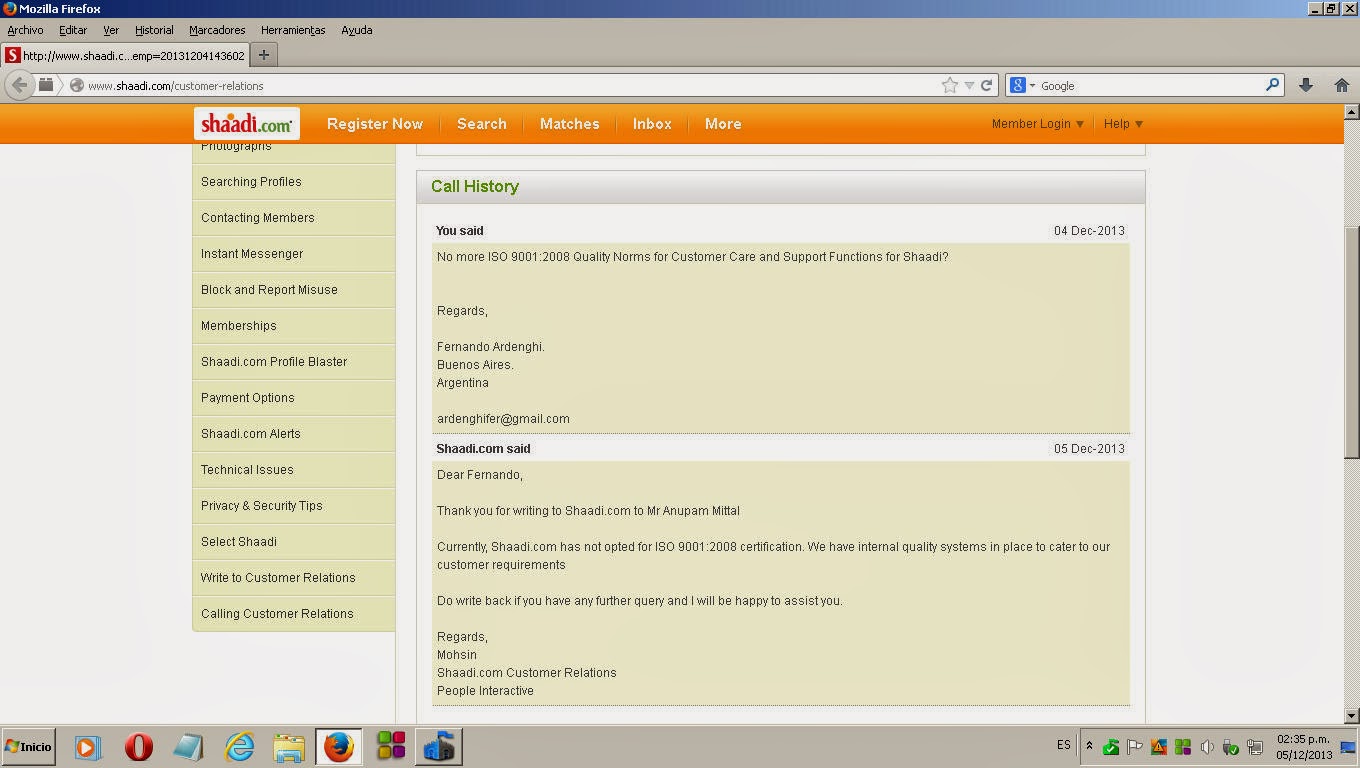Click the site identity globe icon

pos(76,86)
